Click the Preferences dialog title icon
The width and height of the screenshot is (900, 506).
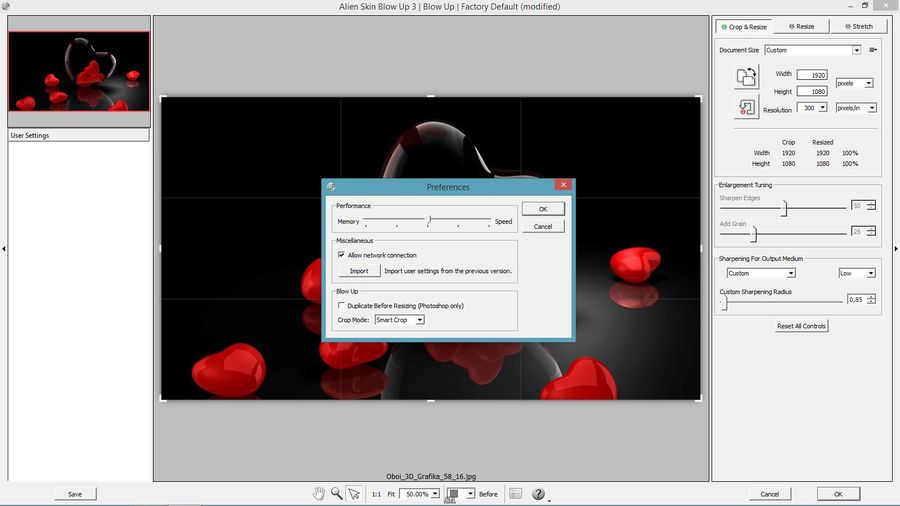click(x=331, y=186)
